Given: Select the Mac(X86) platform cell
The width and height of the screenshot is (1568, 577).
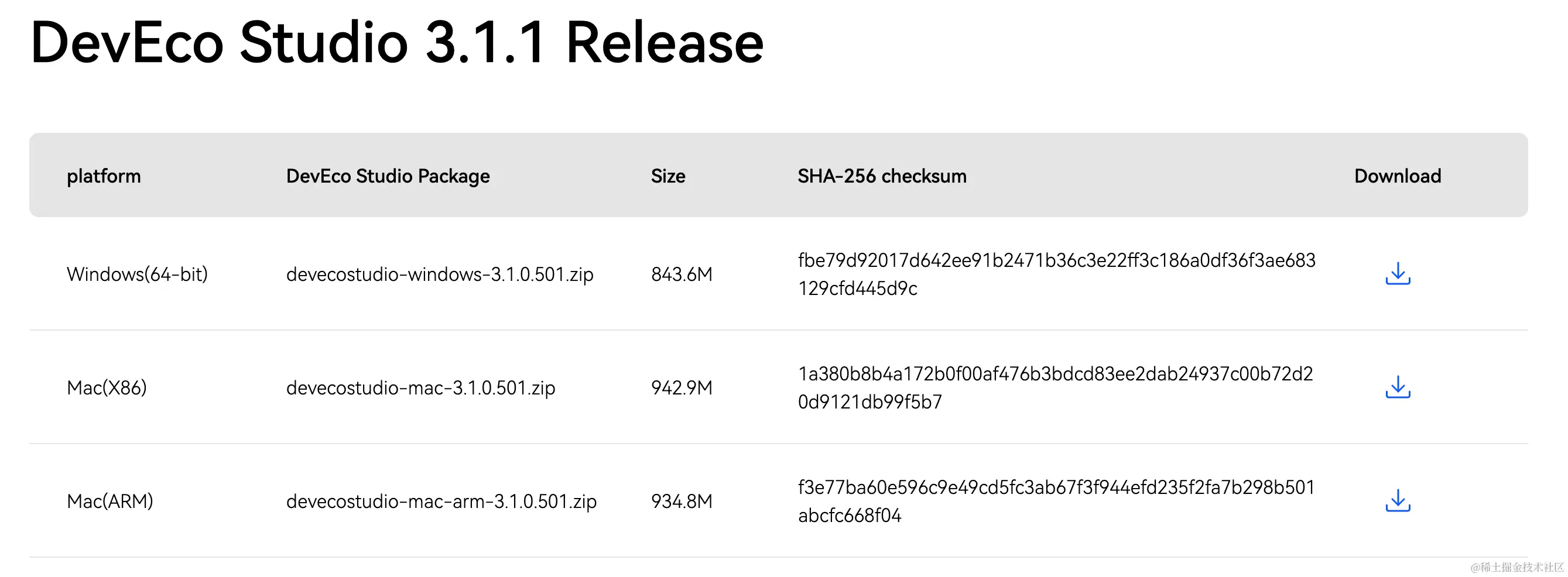Looking at the screenshot, I should [x=107, y=388].
